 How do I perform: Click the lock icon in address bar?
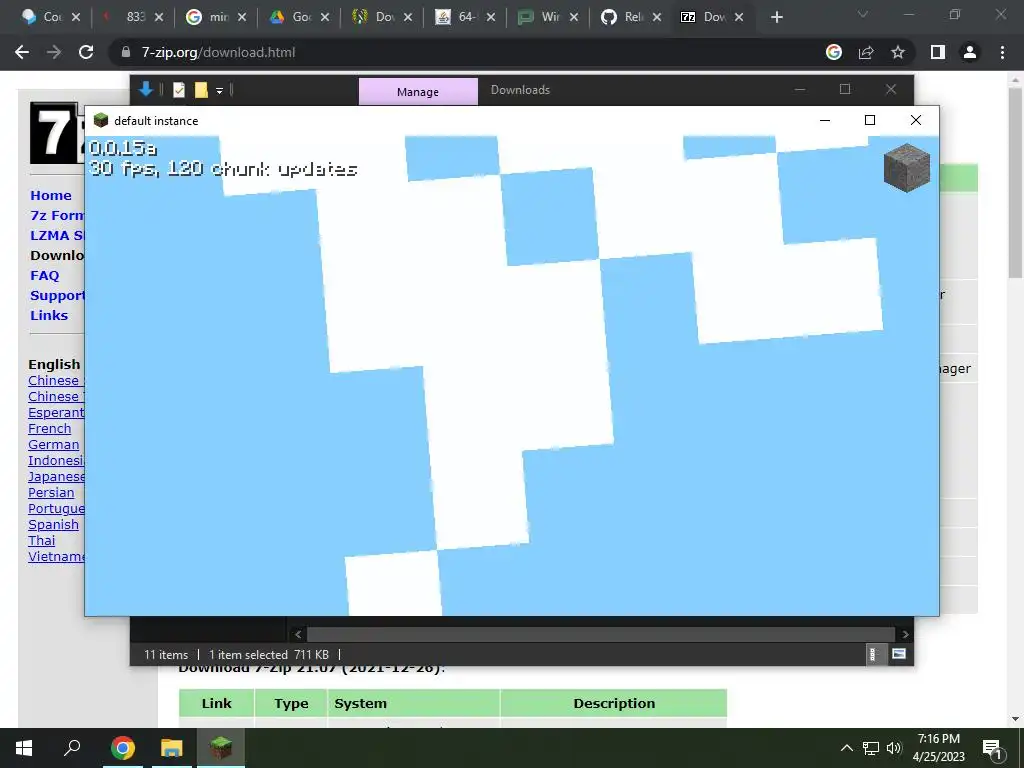pyautogui.click(x=126, y=52)
